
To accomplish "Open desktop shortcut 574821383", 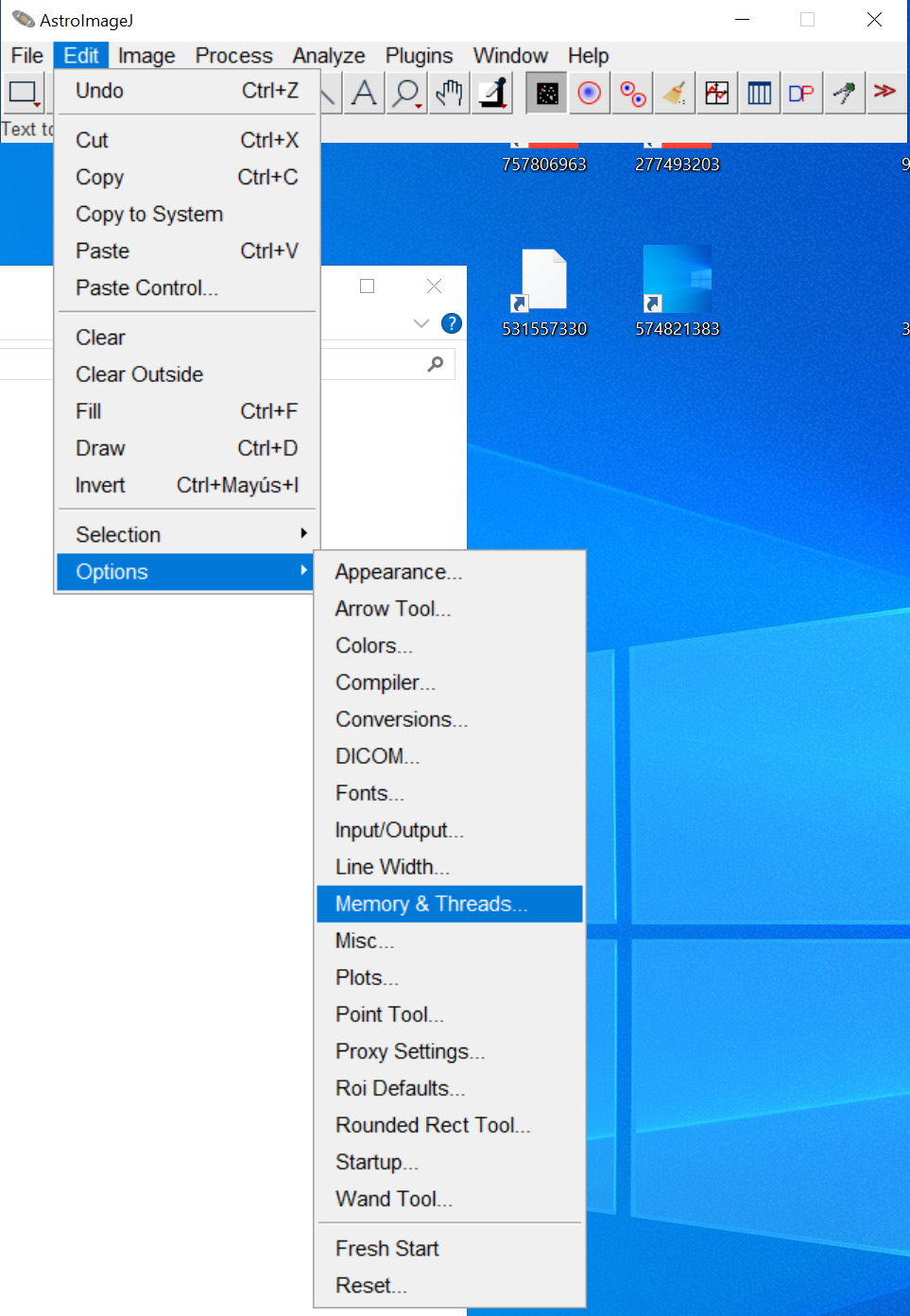I will 677,293.
